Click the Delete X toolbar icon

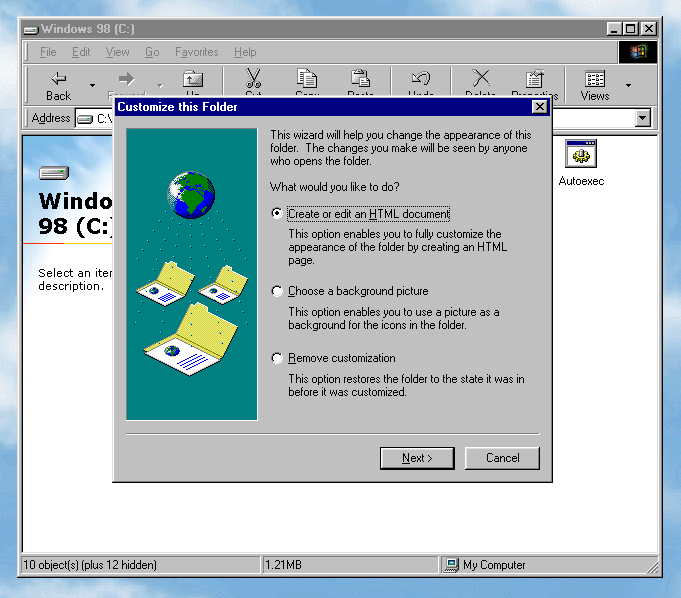(x=481, y=78)
